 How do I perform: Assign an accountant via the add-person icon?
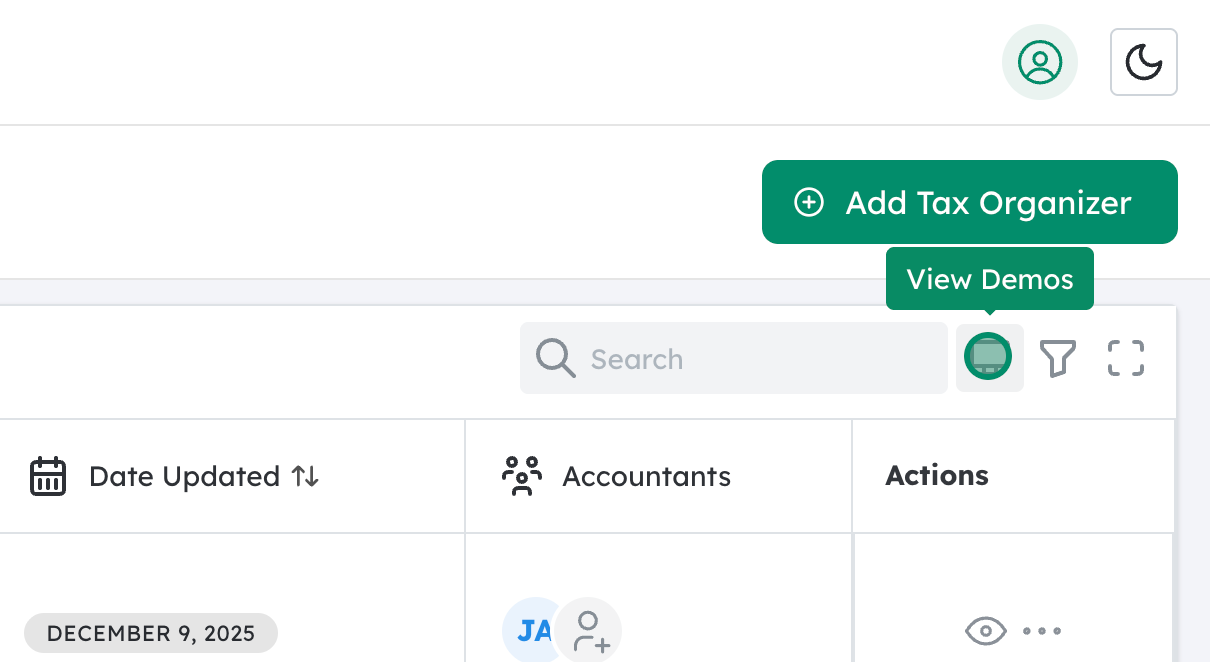(x=589, y=631)
